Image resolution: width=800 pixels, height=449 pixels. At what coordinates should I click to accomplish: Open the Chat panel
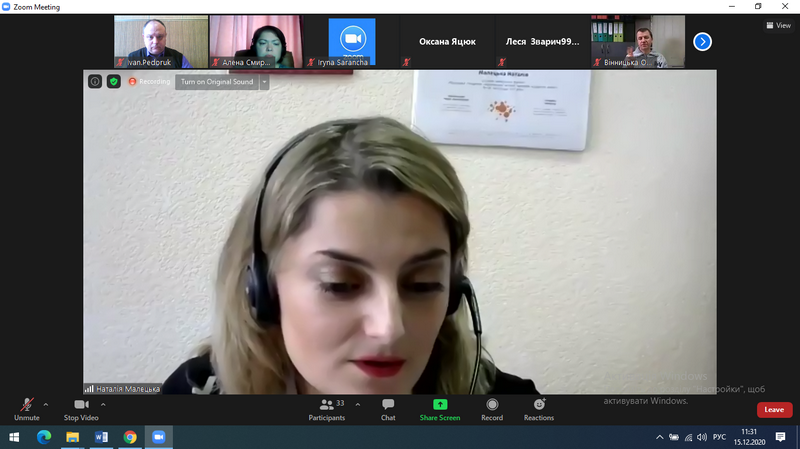tap(388, 410)
